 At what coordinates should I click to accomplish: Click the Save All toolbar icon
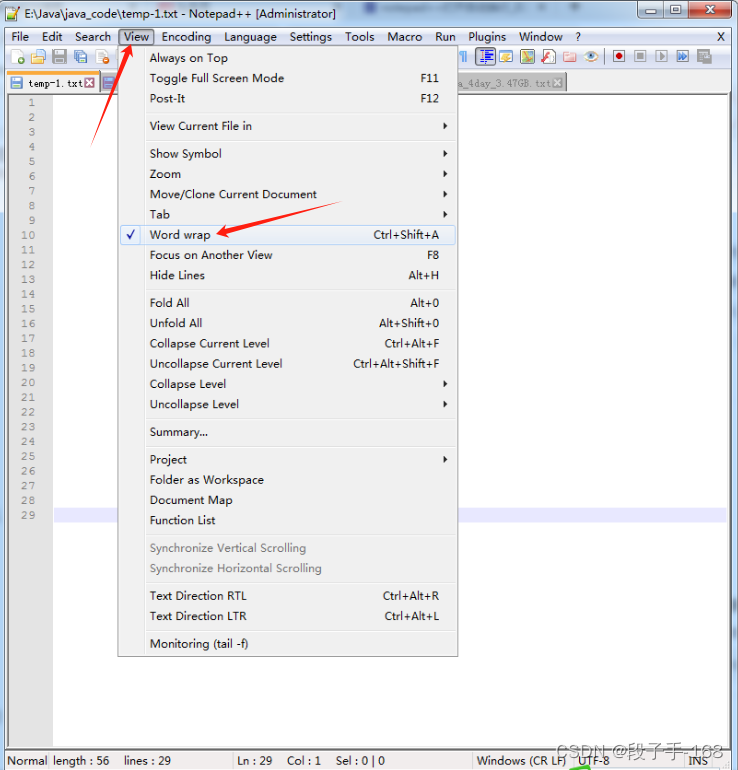(81, 57)
